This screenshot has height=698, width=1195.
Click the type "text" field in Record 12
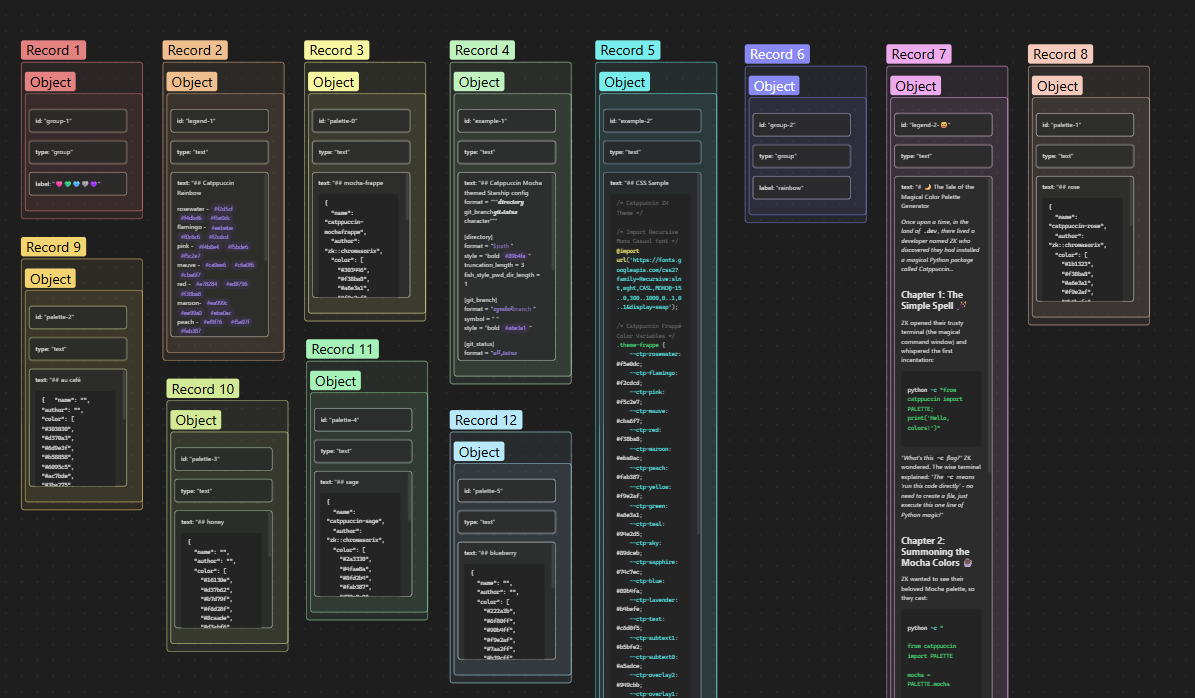click(x=507, y=522)
